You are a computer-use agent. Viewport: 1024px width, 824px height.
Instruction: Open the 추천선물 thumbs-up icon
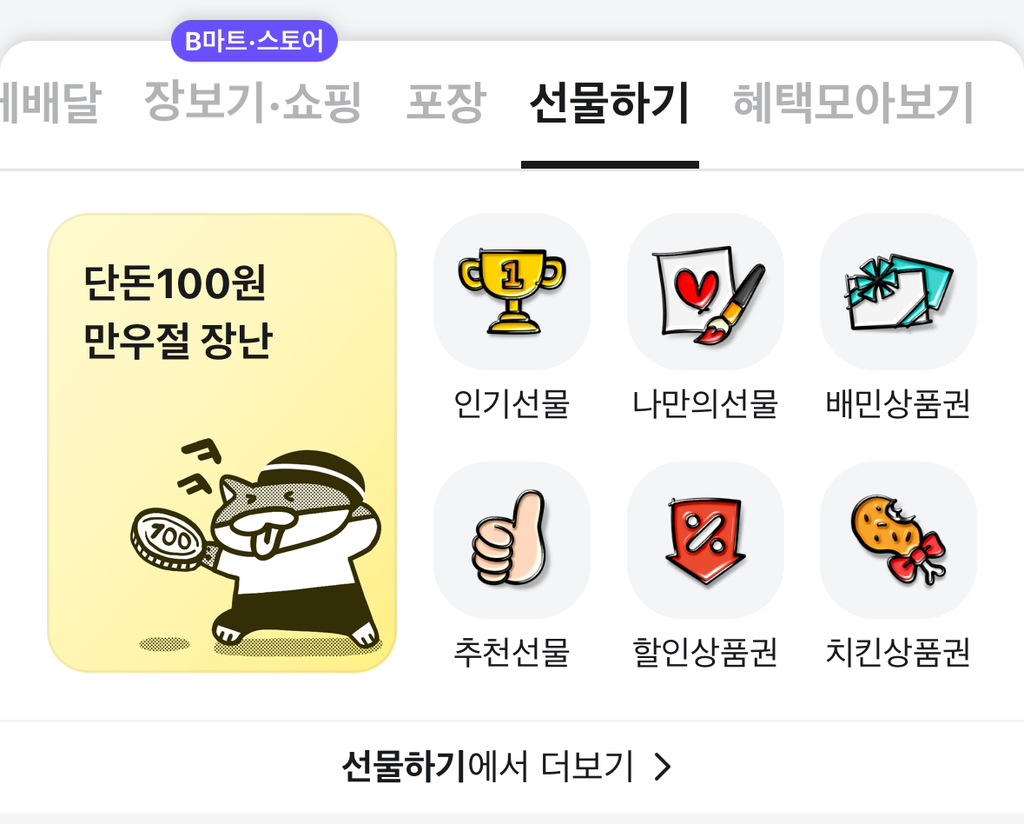(x=512, y=540)
